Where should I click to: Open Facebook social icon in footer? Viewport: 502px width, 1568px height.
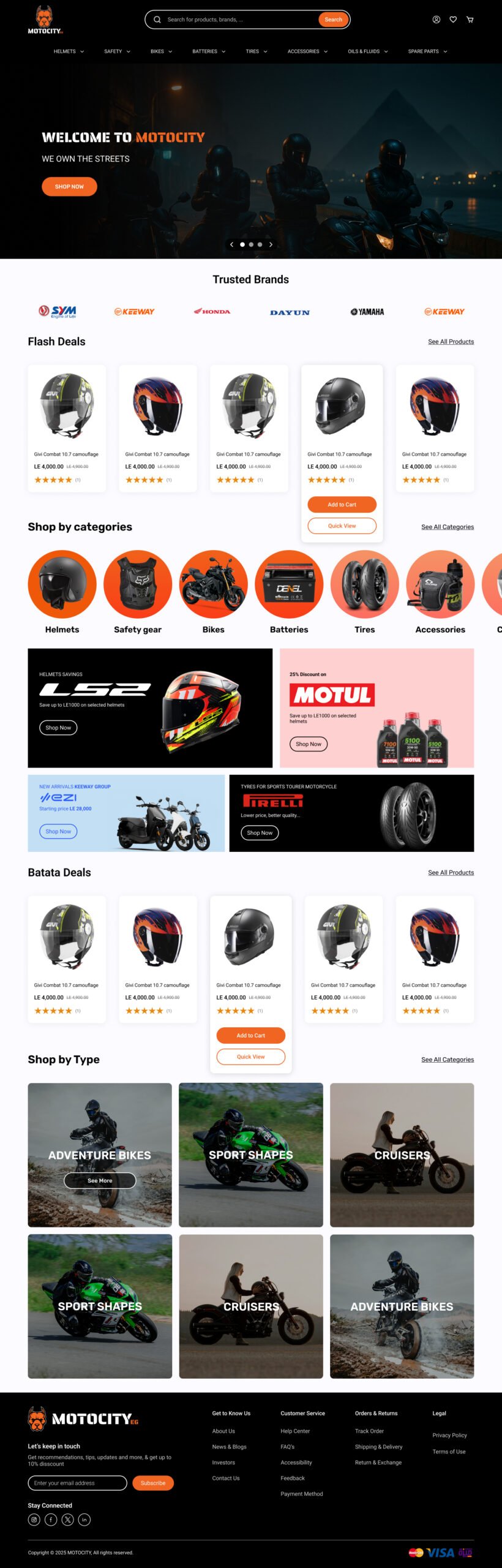click(x=51, y=1520)
